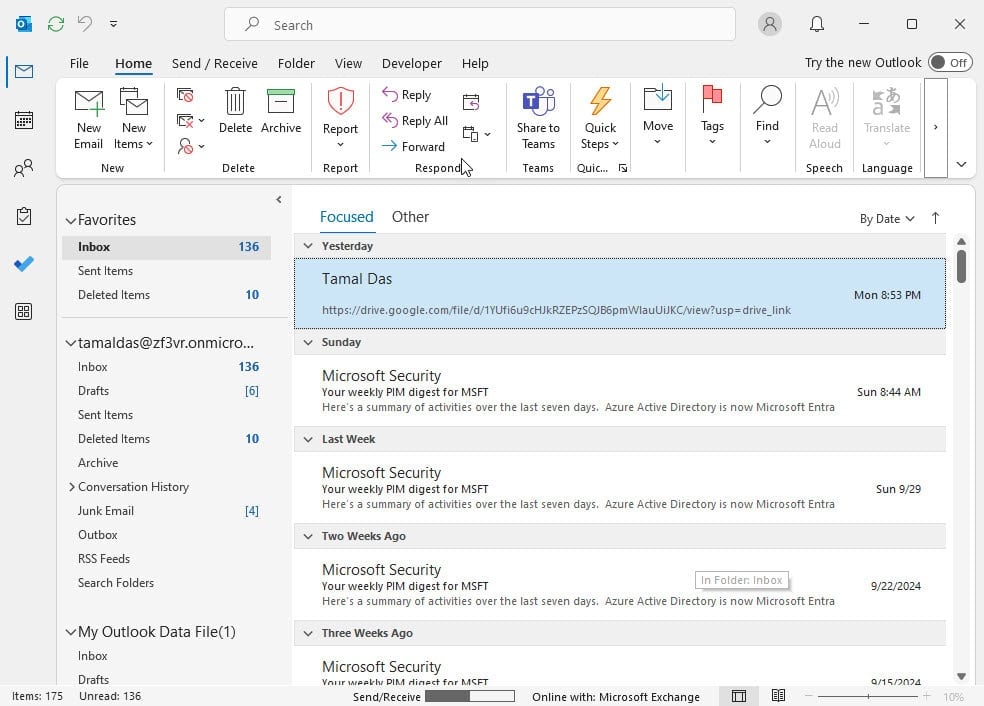The image size is (984, 706).
Task: Click the Share to Teams icon
Action: coord(538,104)
